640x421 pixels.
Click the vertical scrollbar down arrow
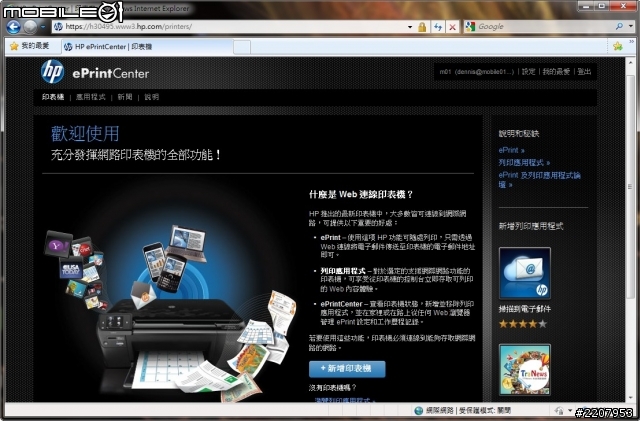[x=631, y=397]
